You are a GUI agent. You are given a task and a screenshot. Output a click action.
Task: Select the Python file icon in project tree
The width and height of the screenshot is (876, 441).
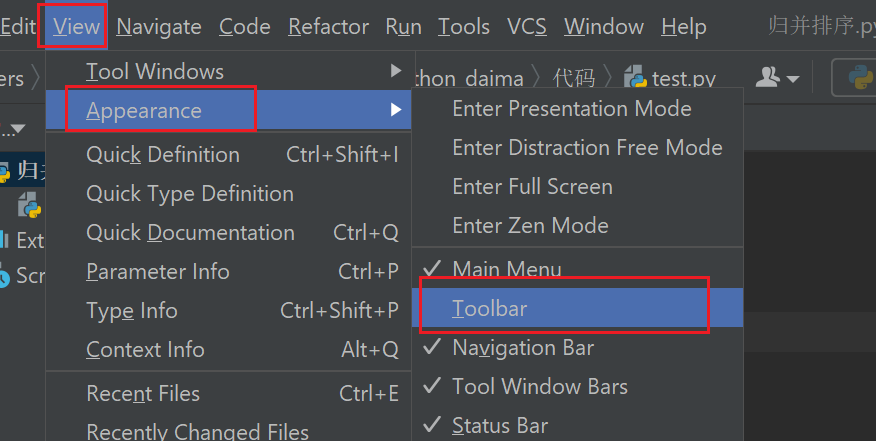(x=29, y=205)
